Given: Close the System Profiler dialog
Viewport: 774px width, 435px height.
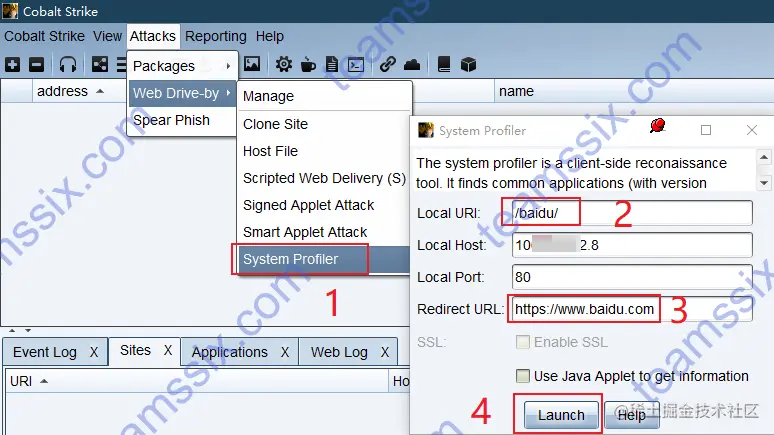Looking at the screenshot, I should coord(752,130).
